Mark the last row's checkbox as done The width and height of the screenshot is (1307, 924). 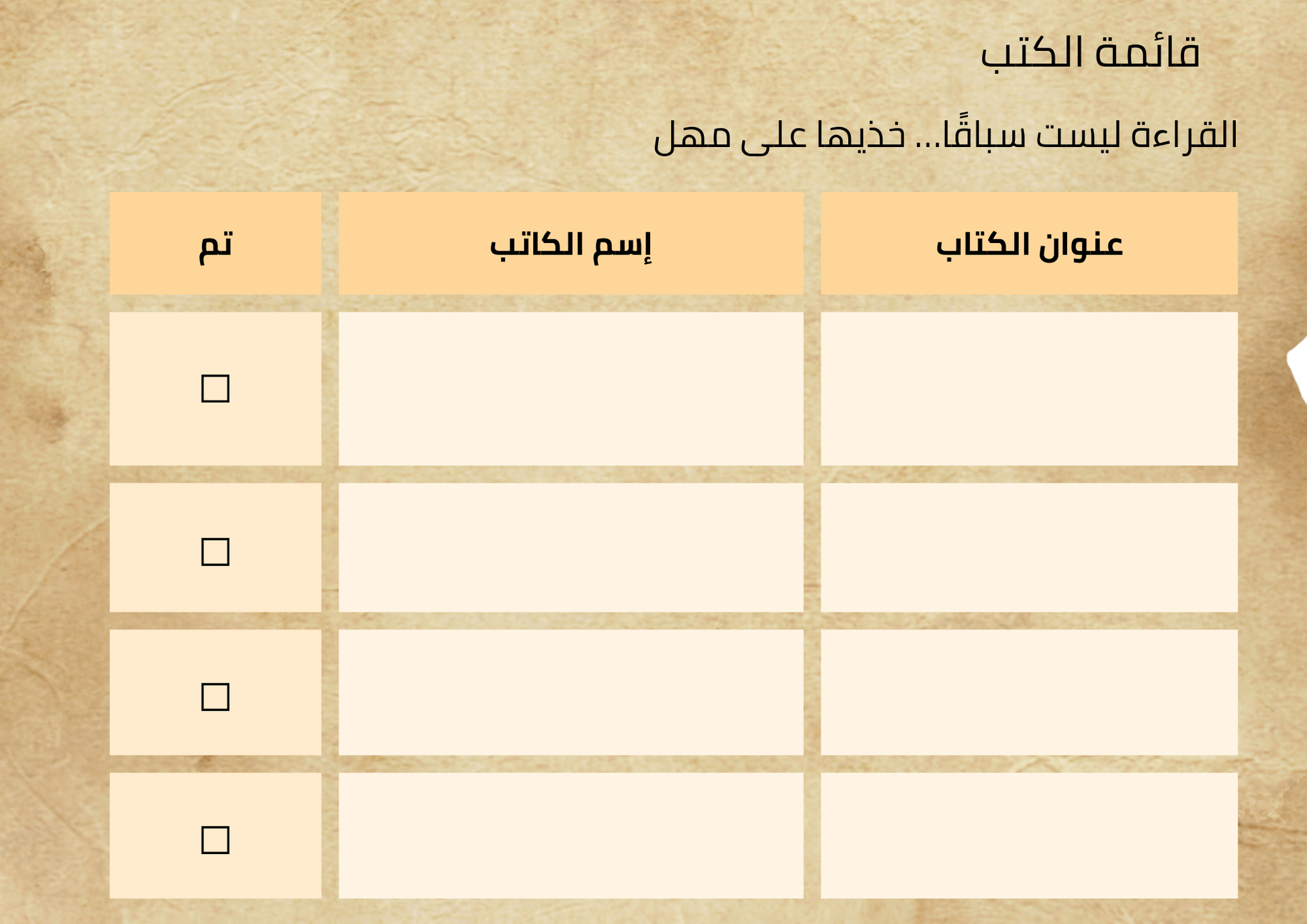pos(215,839)
